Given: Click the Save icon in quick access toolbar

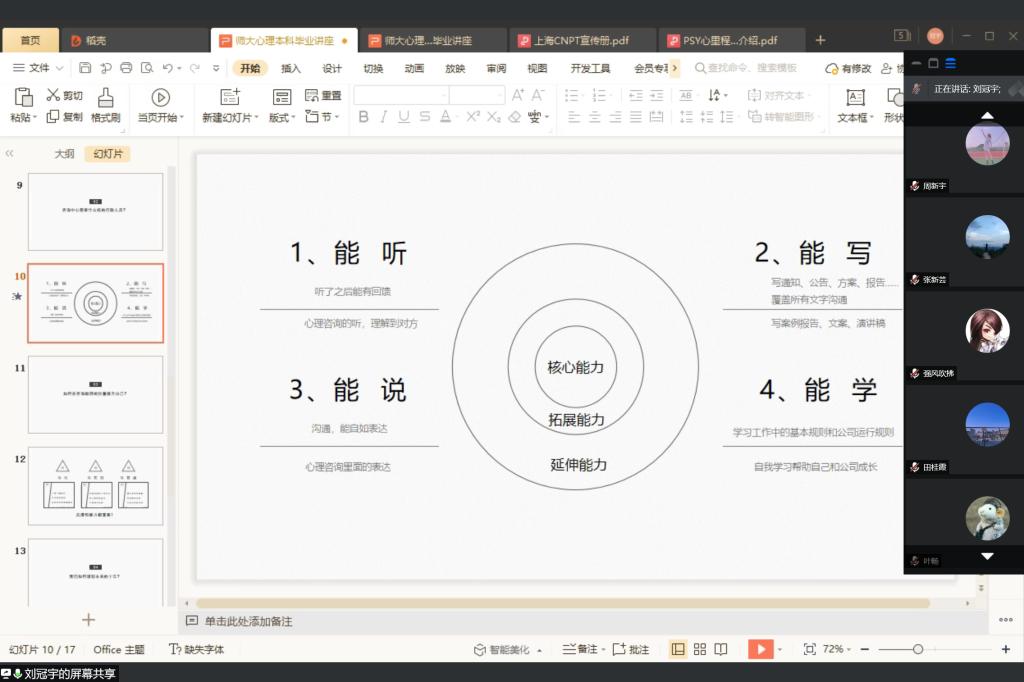Looking at the screenshot, I should click(85, 67).
